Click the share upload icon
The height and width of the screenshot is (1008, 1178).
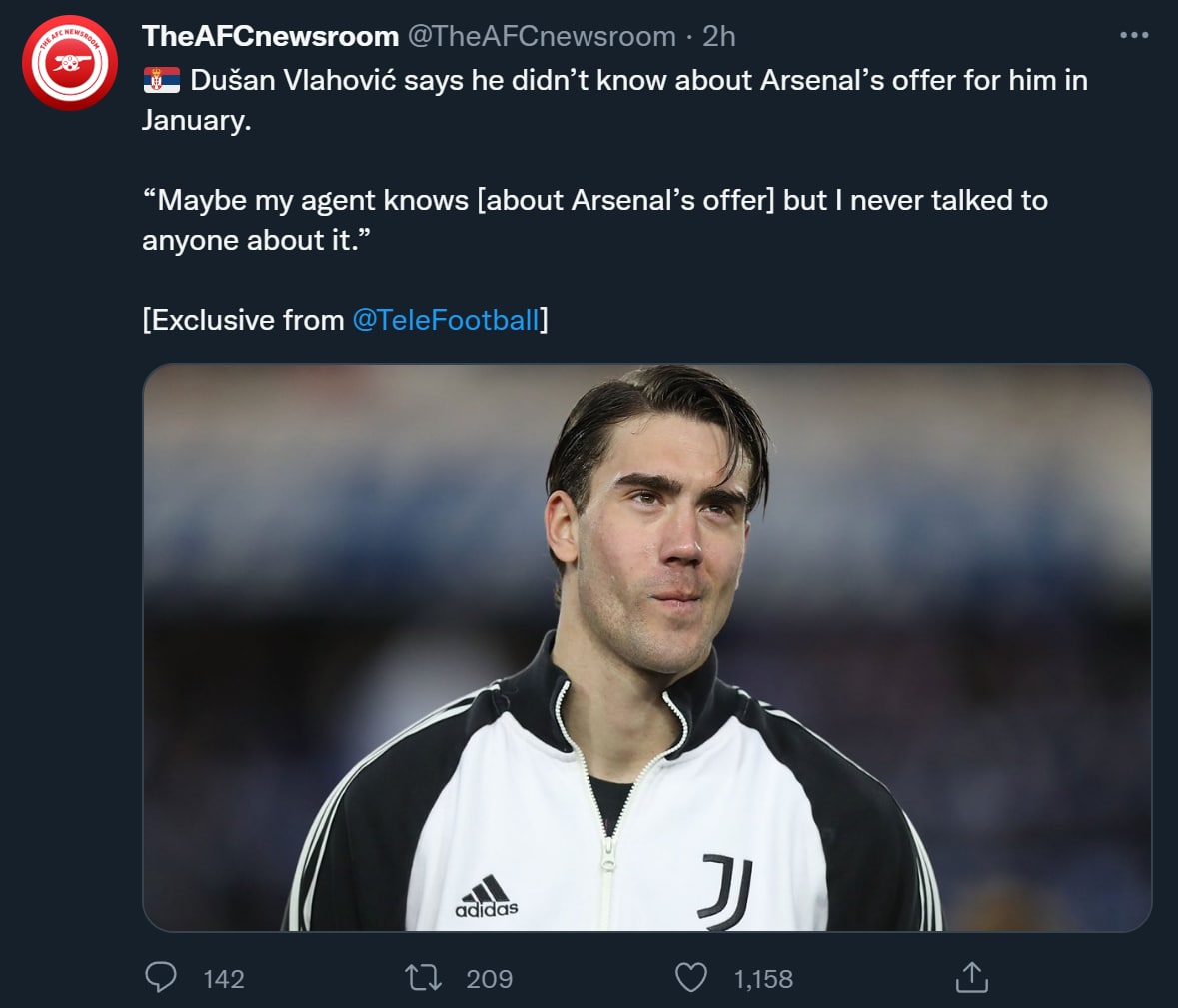971,977
